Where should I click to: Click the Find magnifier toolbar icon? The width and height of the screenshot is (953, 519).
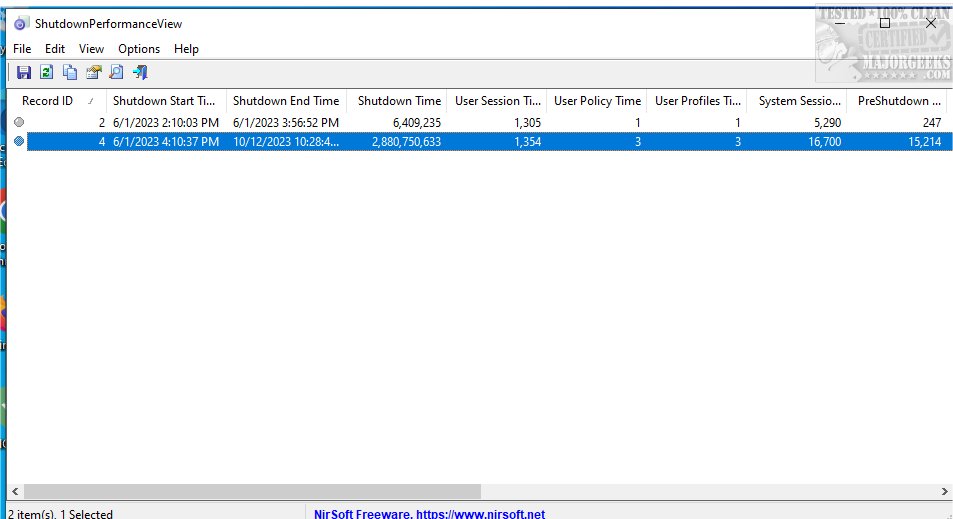click(x=116, y=72)
